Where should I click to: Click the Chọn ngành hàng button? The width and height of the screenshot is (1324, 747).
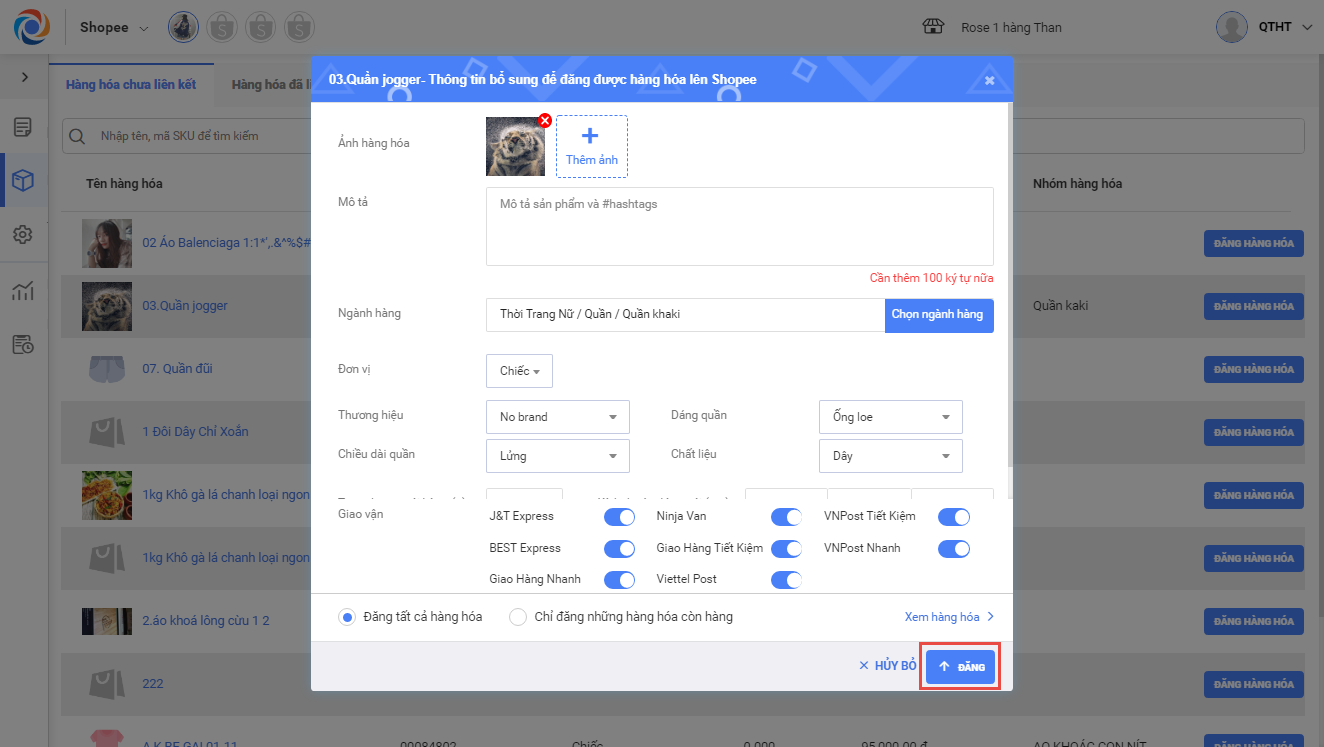pos(938,314)
